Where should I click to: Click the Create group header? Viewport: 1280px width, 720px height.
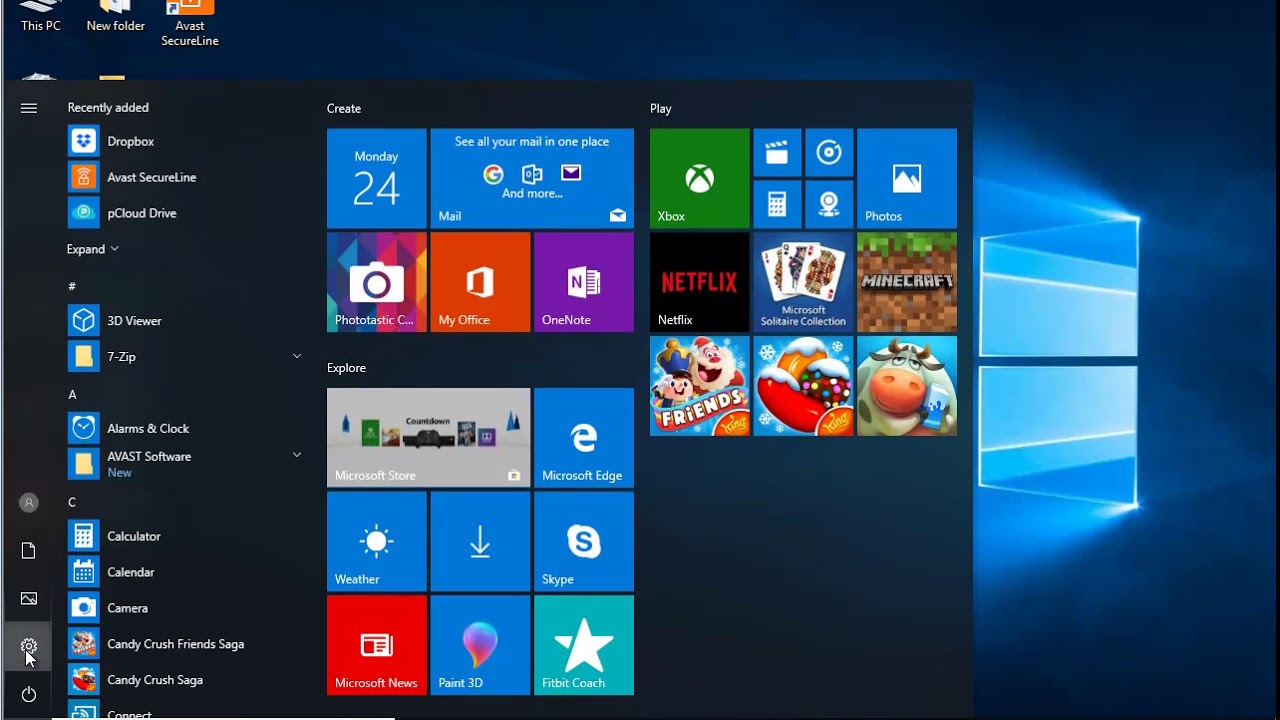[x=344, y=108]
